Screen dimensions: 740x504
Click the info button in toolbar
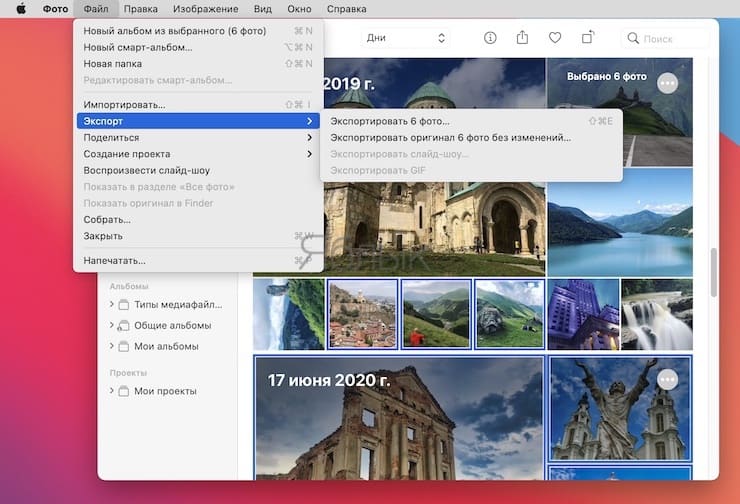[490, 38]
